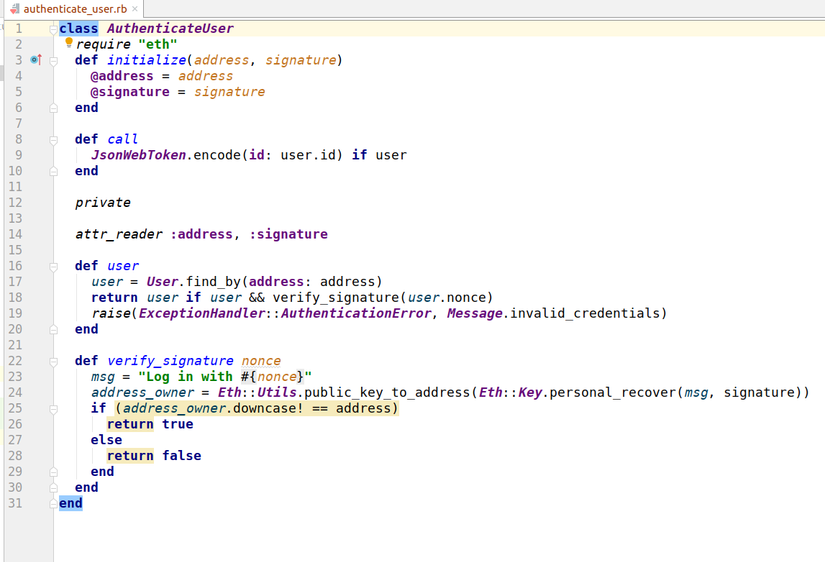This screenshot has width=825, height=562.
Task: Click JsonWebToken on line 9
Action: (138, 155)
